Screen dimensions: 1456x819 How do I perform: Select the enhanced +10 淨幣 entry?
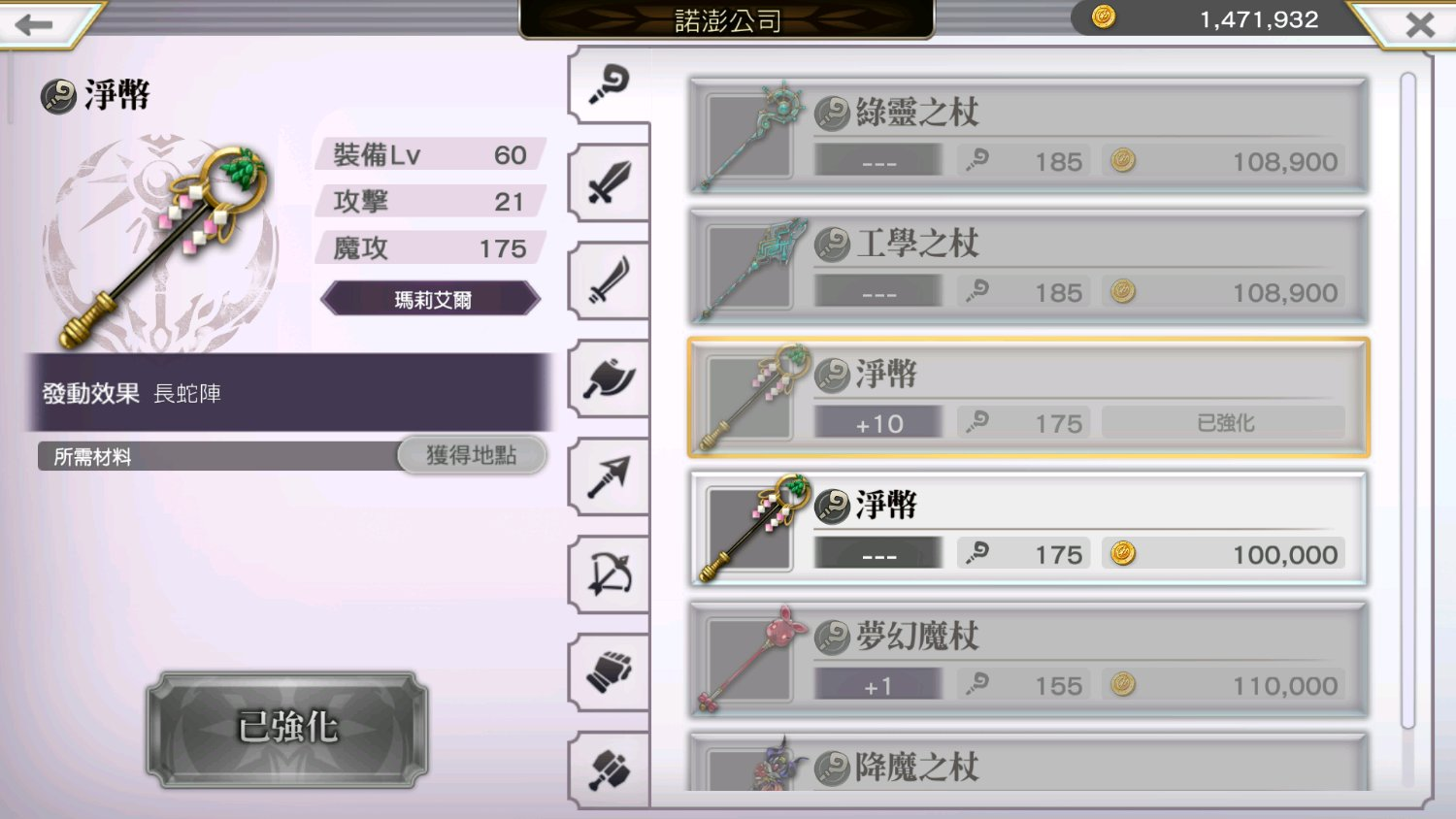coord(1029,398)
